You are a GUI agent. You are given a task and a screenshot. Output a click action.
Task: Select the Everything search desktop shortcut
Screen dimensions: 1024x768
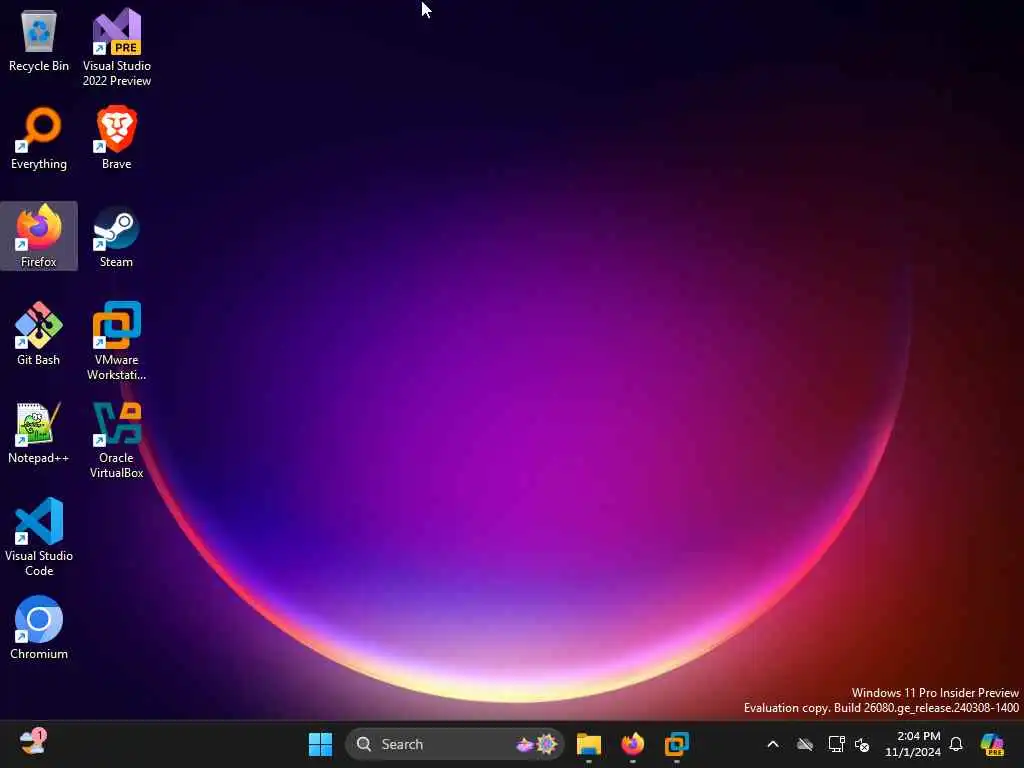pos(39,138)
